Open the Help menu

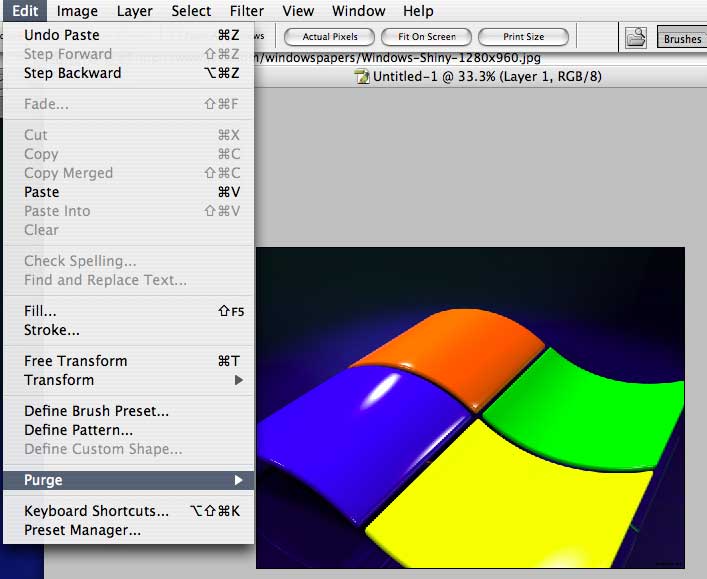tap(418, 10)
